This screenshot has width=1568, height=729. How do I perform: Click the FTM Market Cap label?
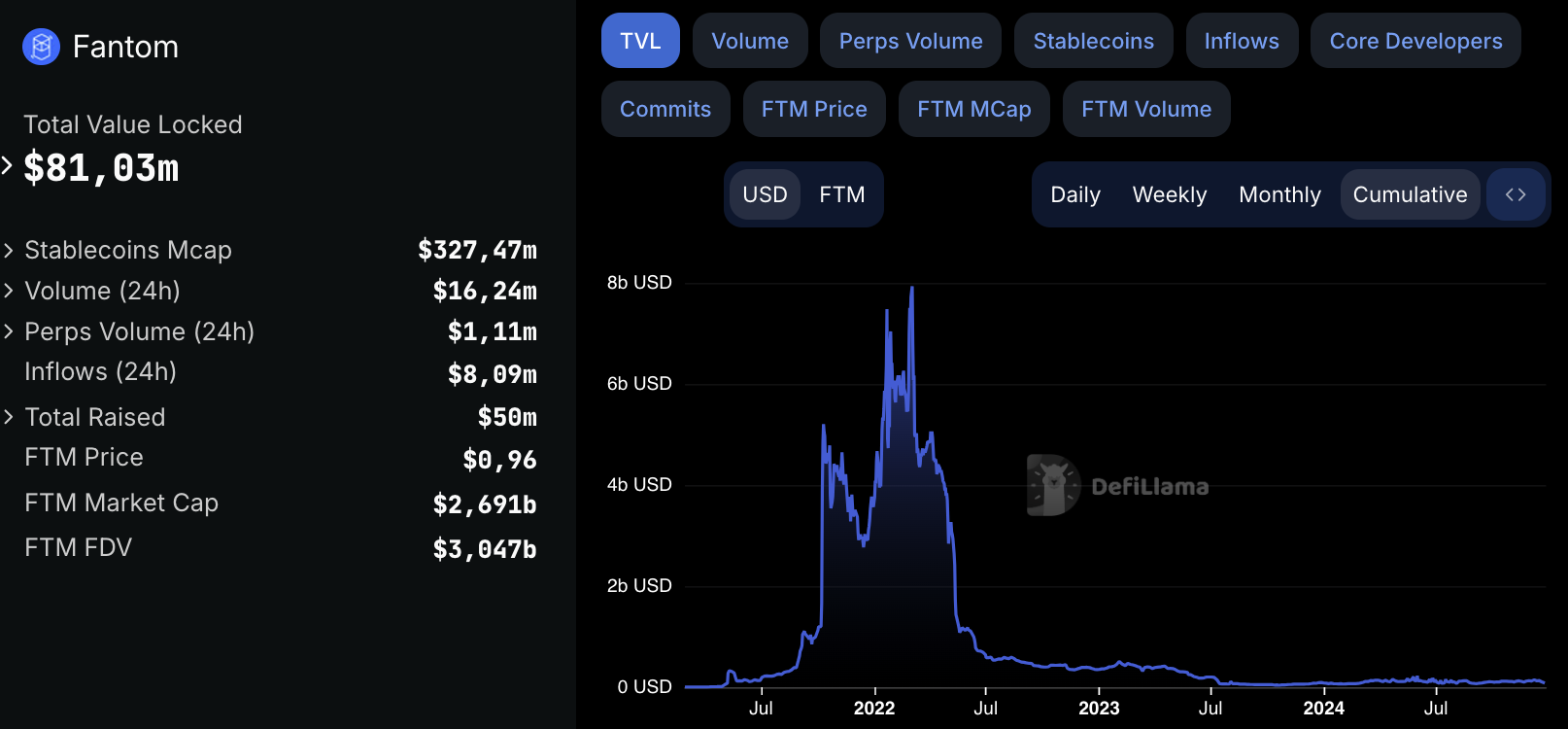121,503
